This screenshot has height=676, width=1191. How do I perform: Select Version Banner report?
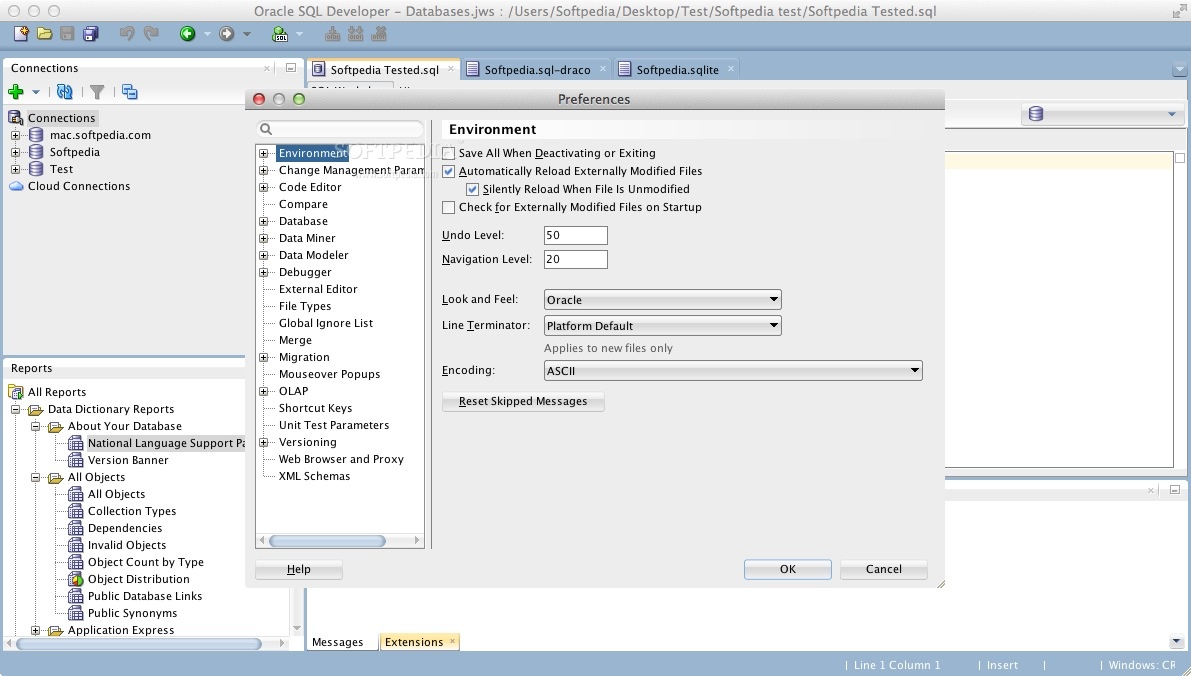pos(128,460)
